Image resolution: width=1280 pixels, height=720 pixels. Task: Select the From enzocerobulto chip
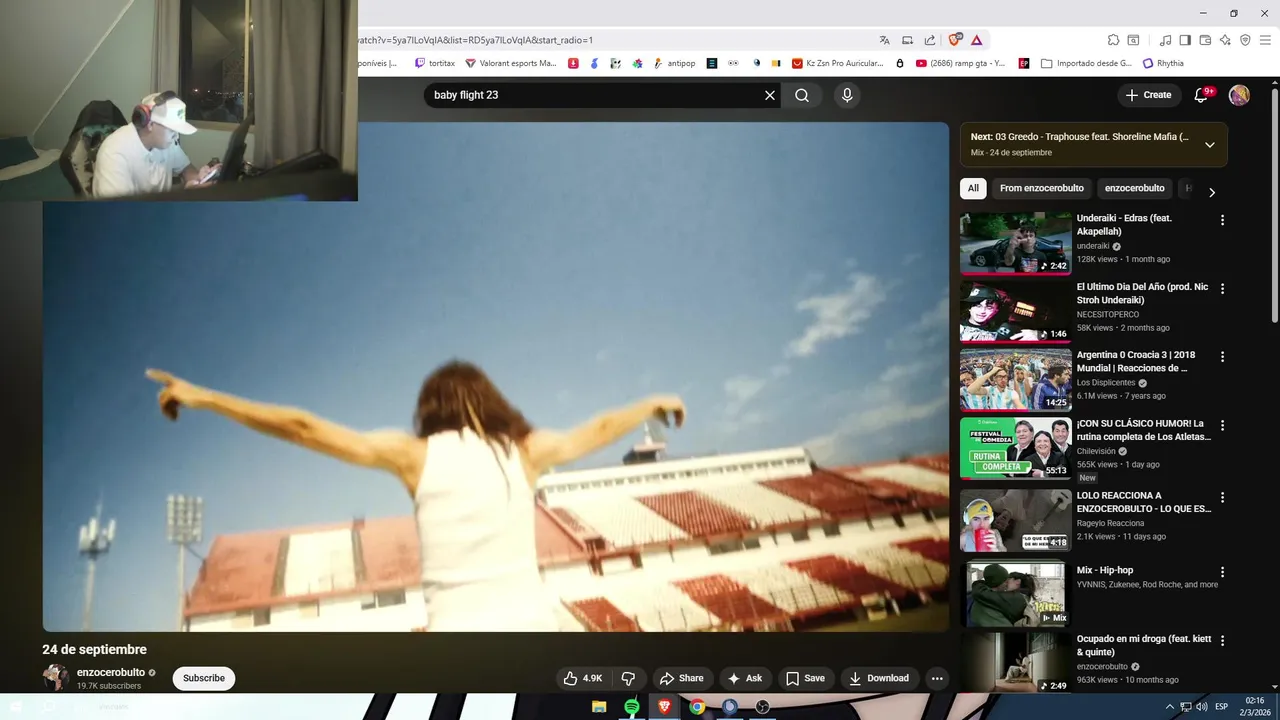pos(1042,188)
